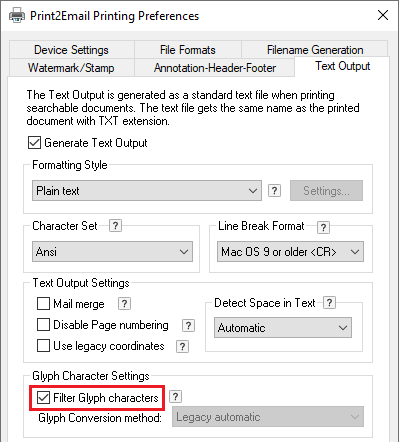399x442 pixels.
Task: Switch to the Device Settings tab
Action: tap(72, 50)
